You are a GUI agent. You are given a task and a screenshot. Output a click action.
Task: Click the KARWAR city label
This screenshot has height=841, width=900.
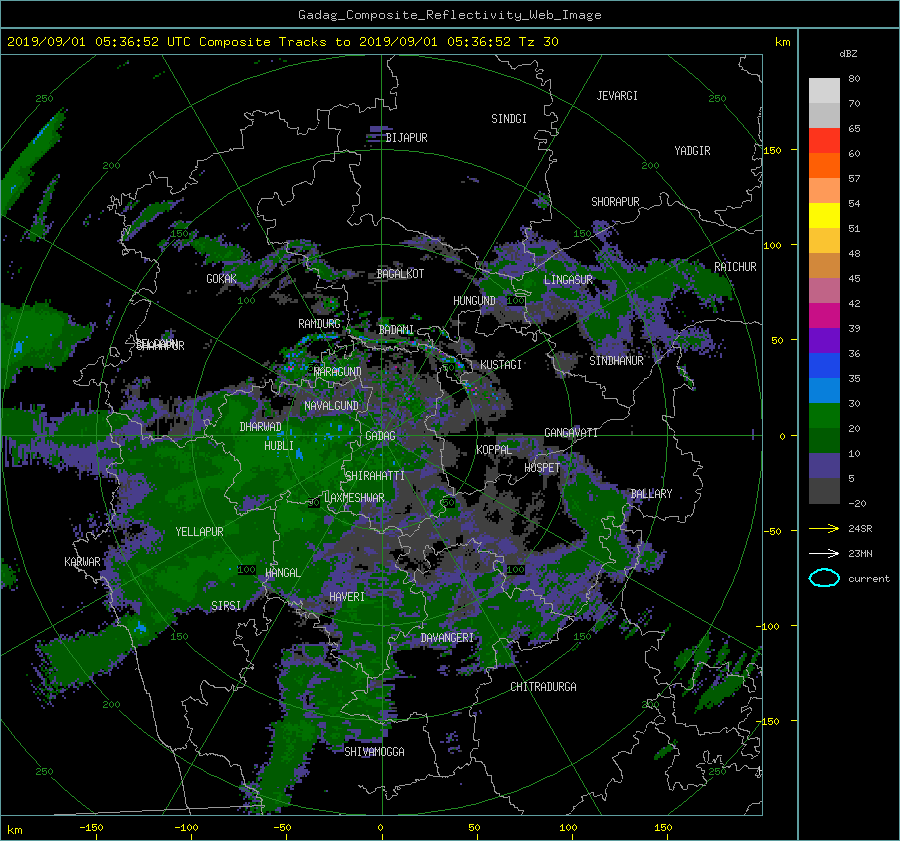click(82, 562)
